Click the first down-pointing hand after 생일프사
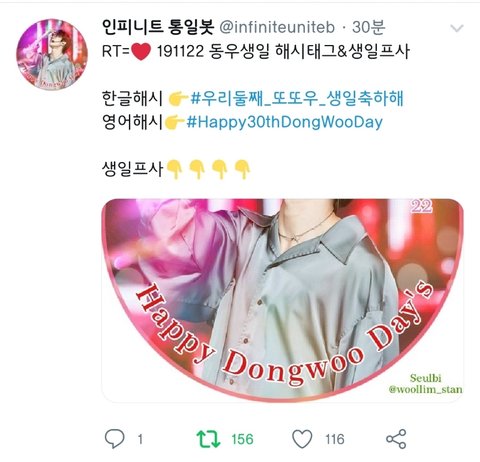480x462 pixels. 174,169
